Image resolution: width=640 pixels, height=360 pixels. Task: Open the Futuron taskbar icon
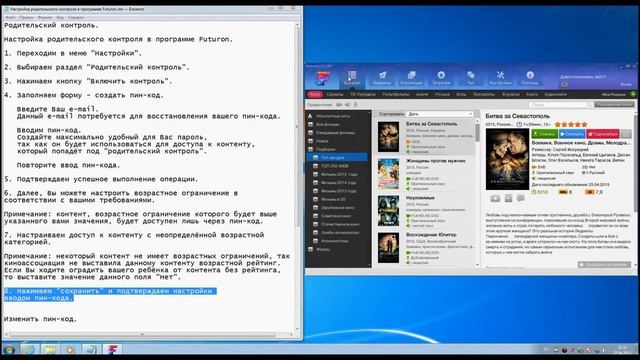click(113, 349)
